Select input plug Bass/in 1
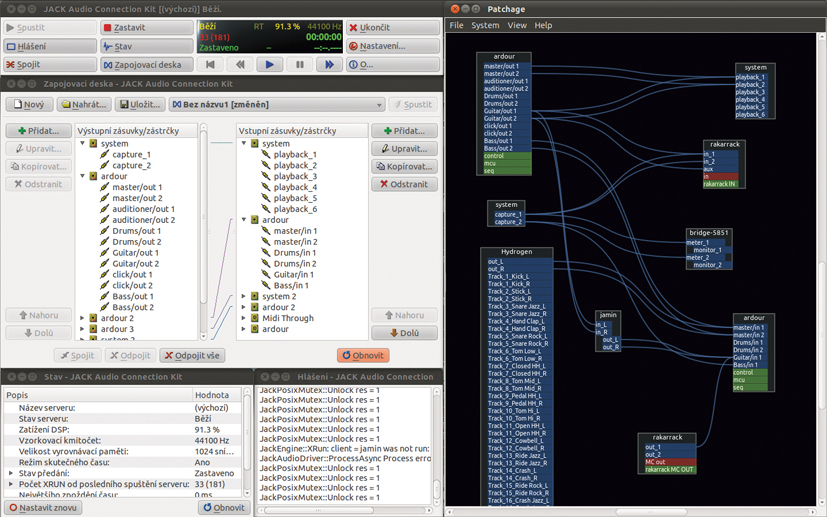The width and height of the screenshot is (827, 517). coord(291,285)
